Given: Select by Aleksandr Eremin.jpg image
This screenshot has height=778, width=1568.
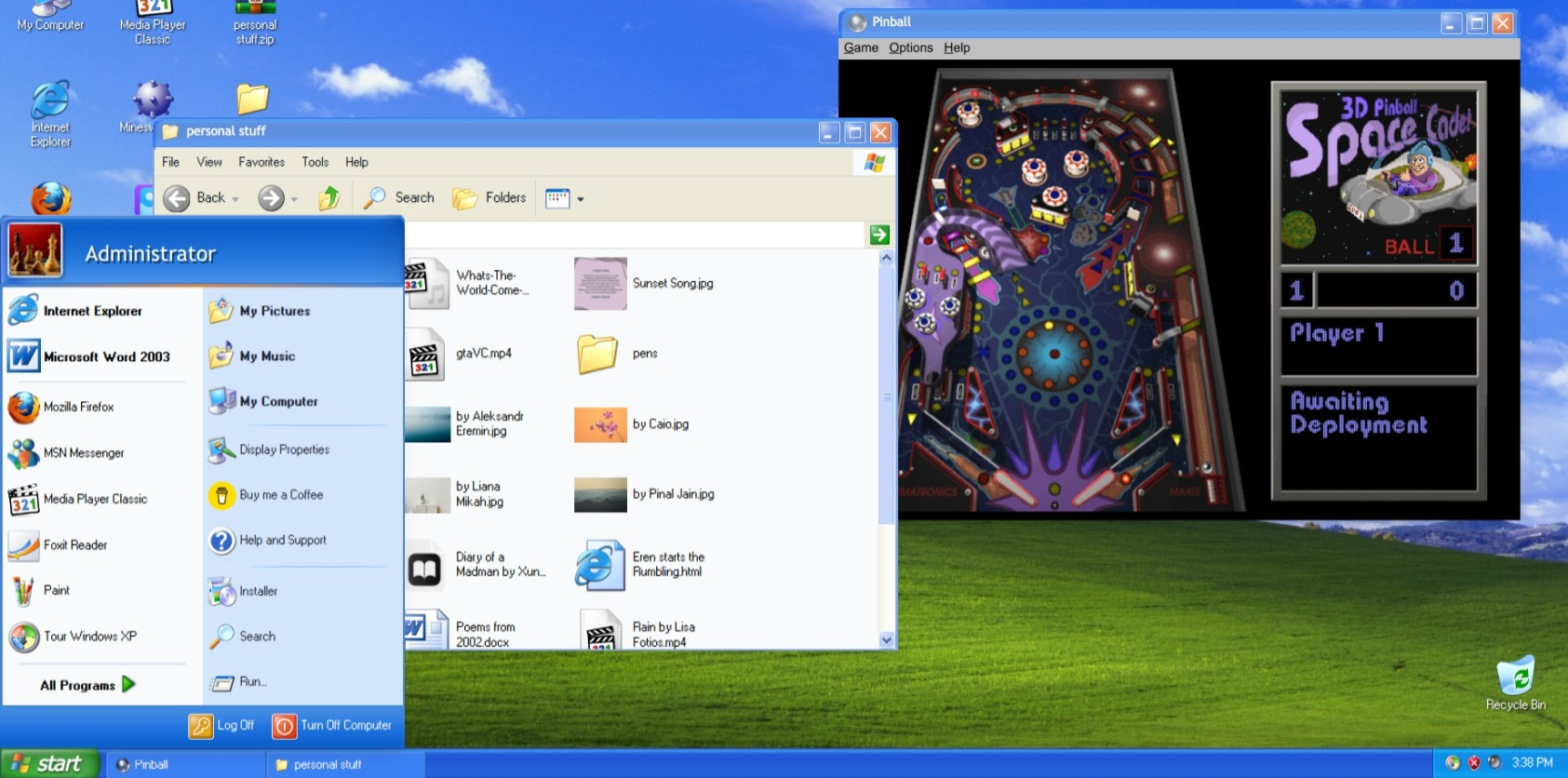Looking at the screenshot, I should click(x=465, y=424).
